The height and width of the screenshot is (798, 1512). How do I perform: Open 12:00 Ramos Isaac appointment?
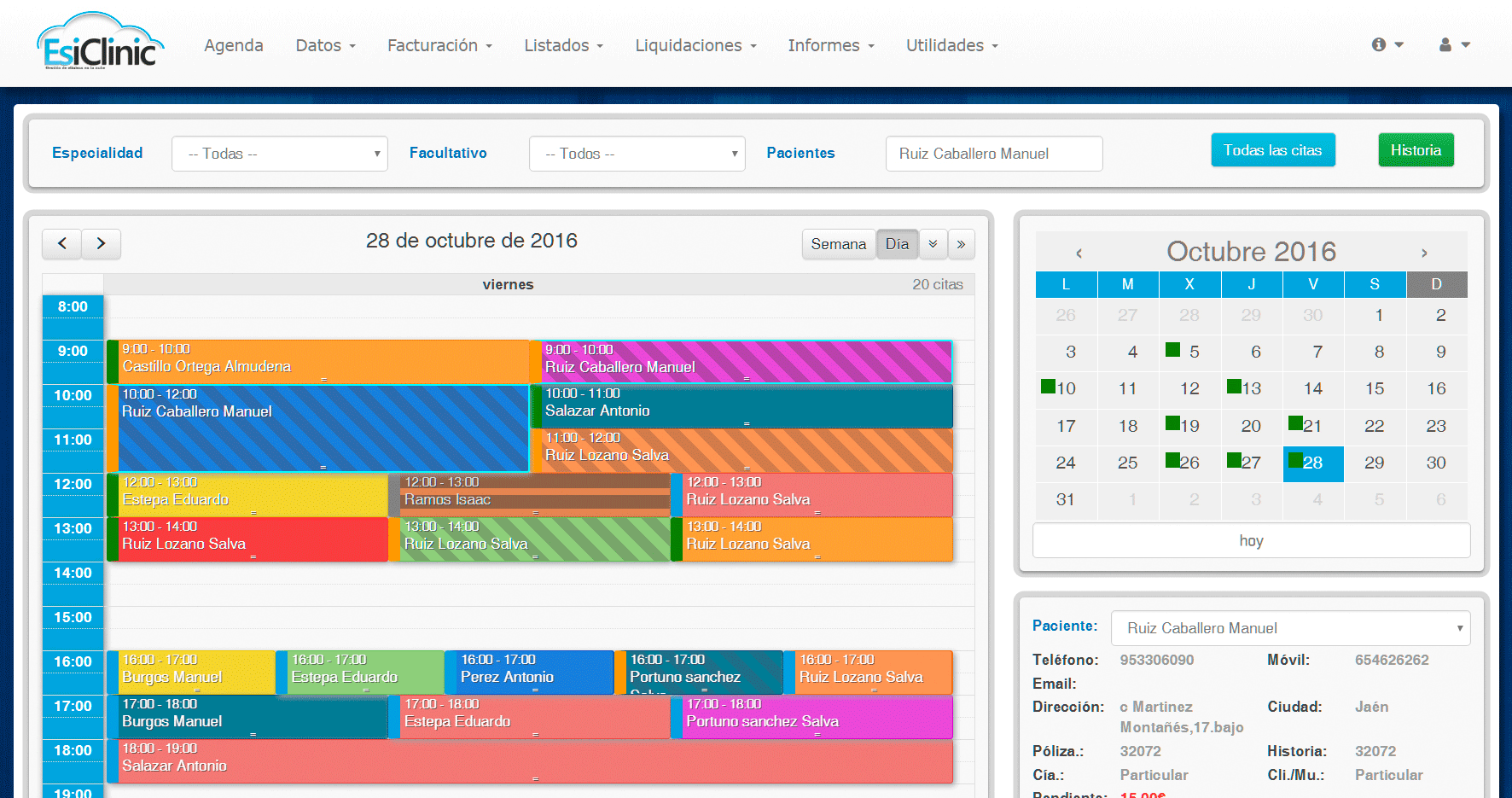(x=530, y=495)
